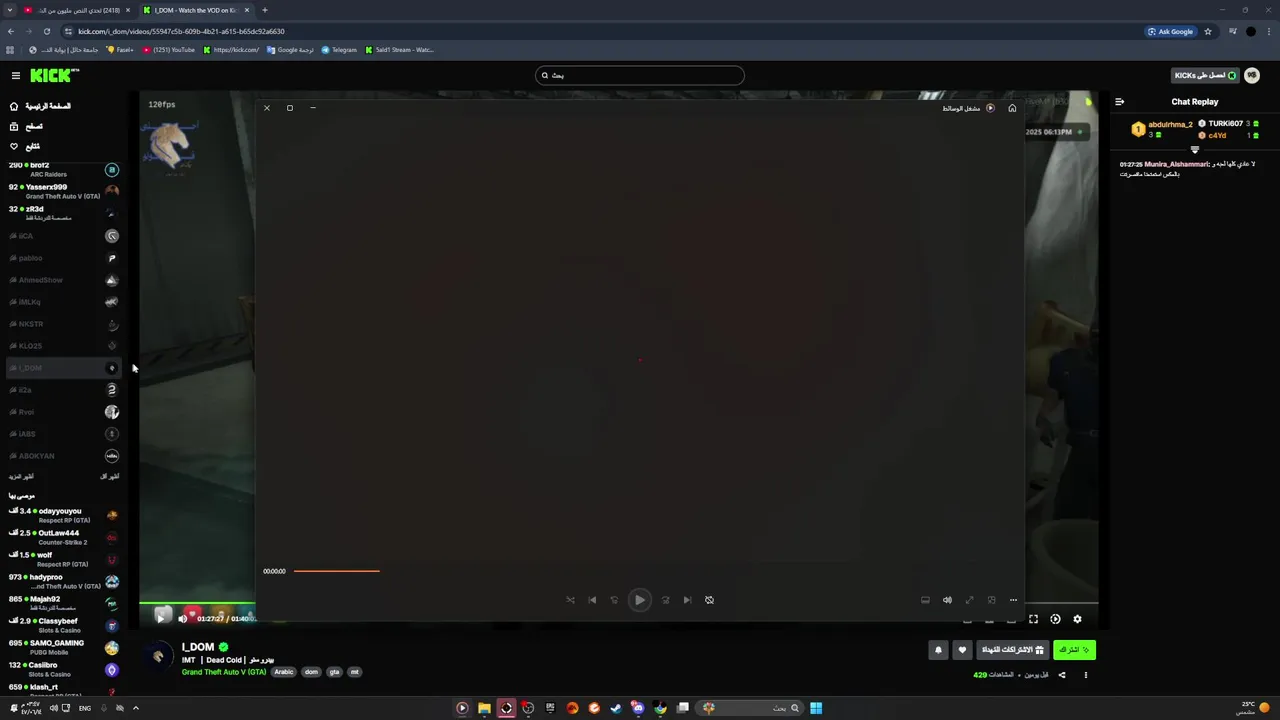The width and height of the screenshot is (1280, 720).
Task: Open a new browser tab
Action: click(x=265, y=10)
